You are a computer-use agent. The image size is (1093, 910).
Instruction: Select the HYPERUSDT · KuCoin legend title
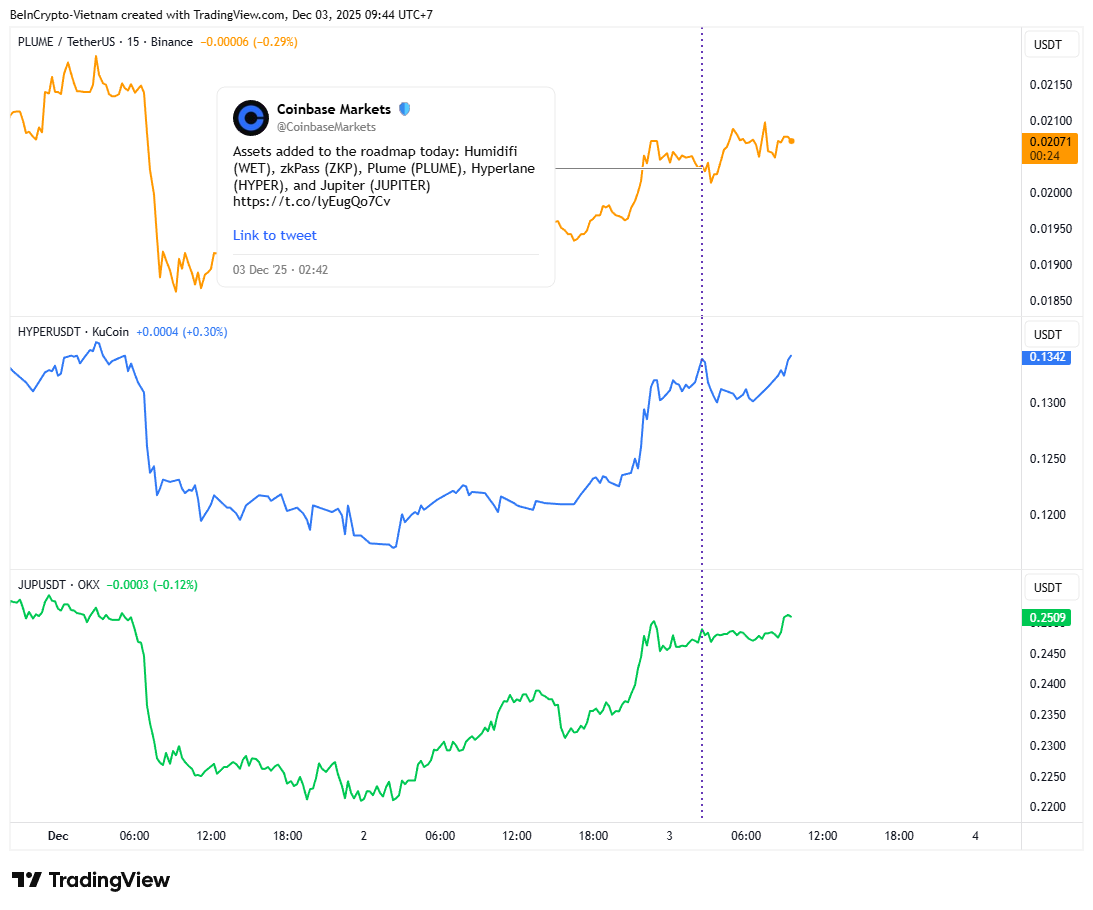[74, 332]
